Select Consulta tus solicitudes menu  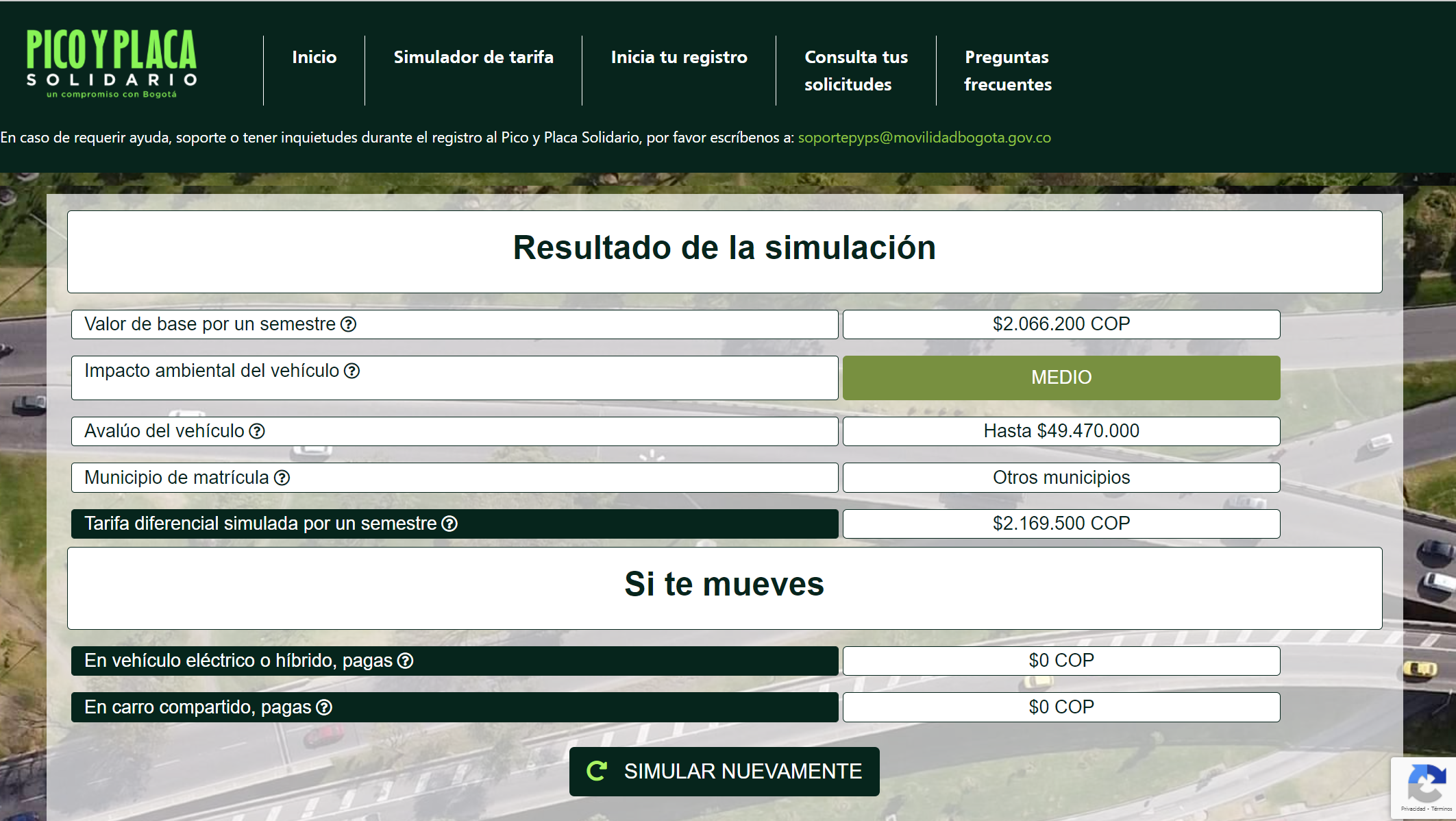click(x=855, y=70)
